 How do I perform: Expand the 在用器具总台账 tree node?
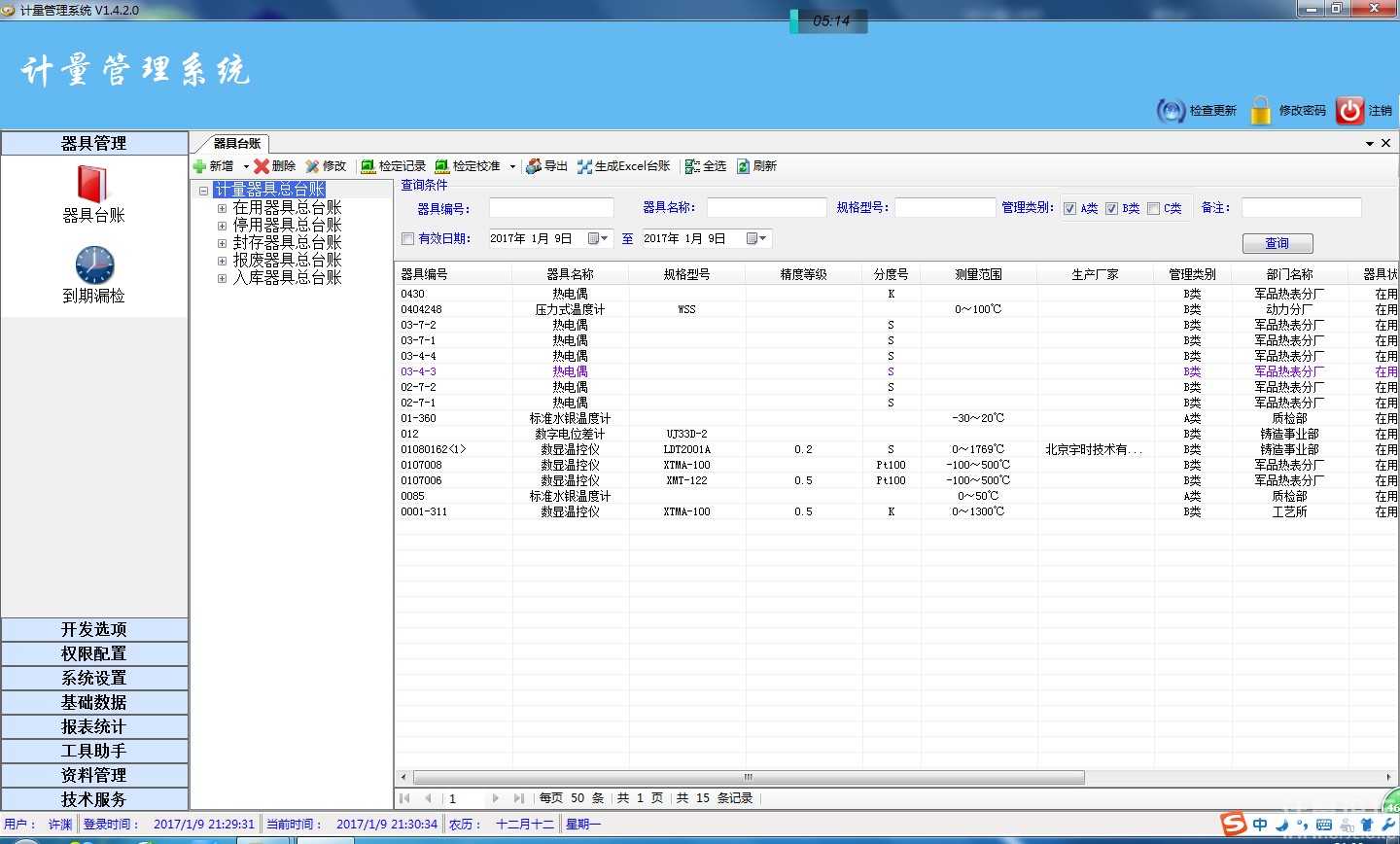pos(223,208)
